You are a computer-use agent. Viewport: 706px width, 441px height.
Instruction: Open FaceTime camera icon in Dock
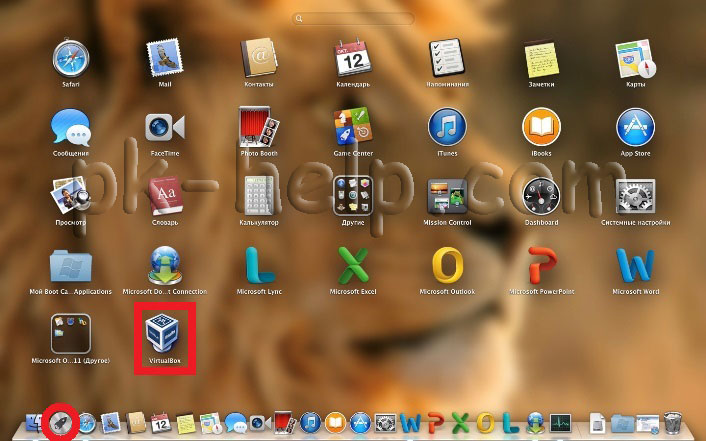click(x=261, y=423)
